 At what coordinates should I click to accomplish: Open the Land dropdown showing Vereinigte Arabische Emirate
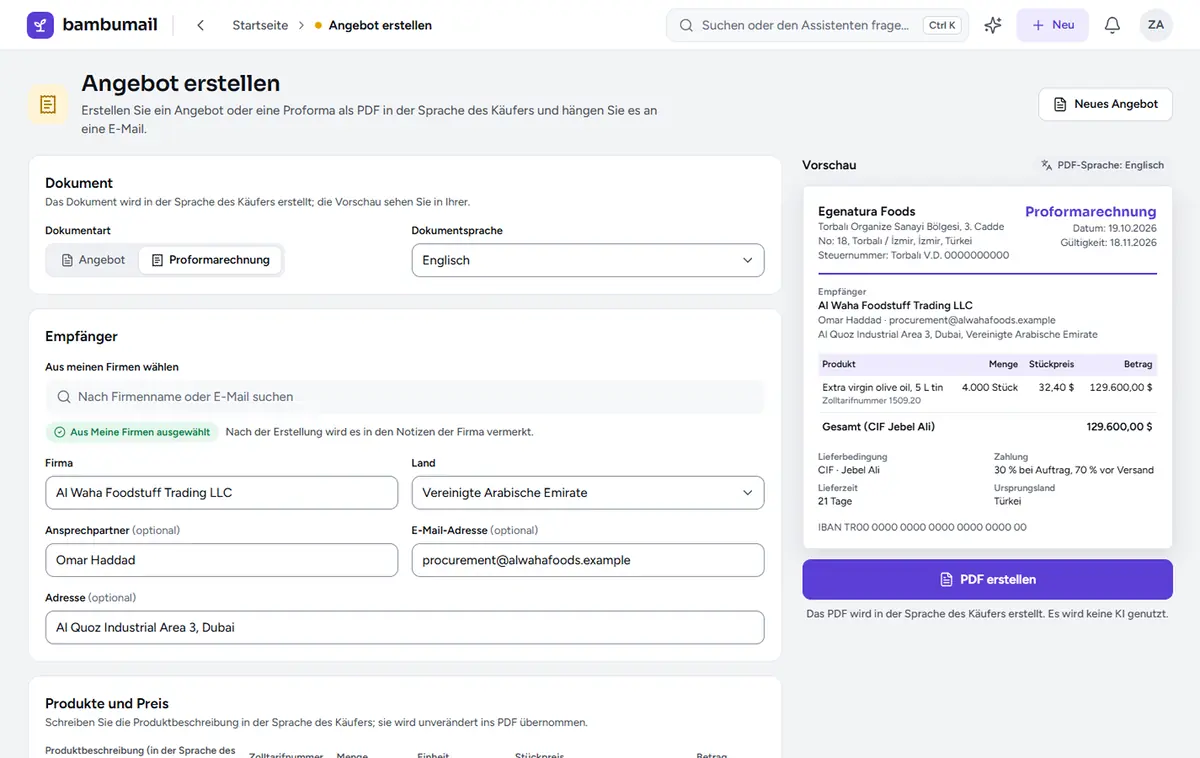[588, 493]
